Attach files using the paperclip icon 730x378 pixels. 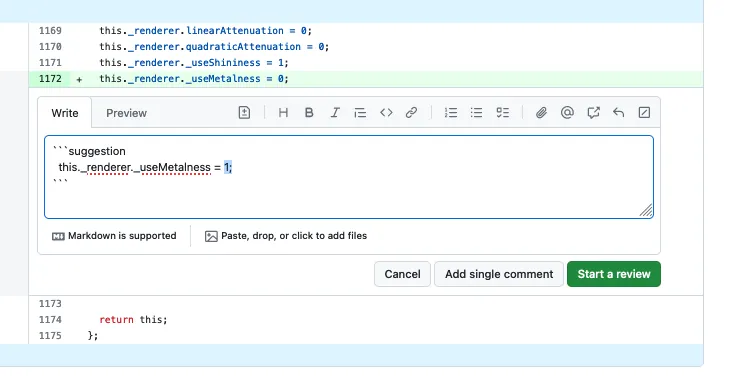click(x=541, y=113)
